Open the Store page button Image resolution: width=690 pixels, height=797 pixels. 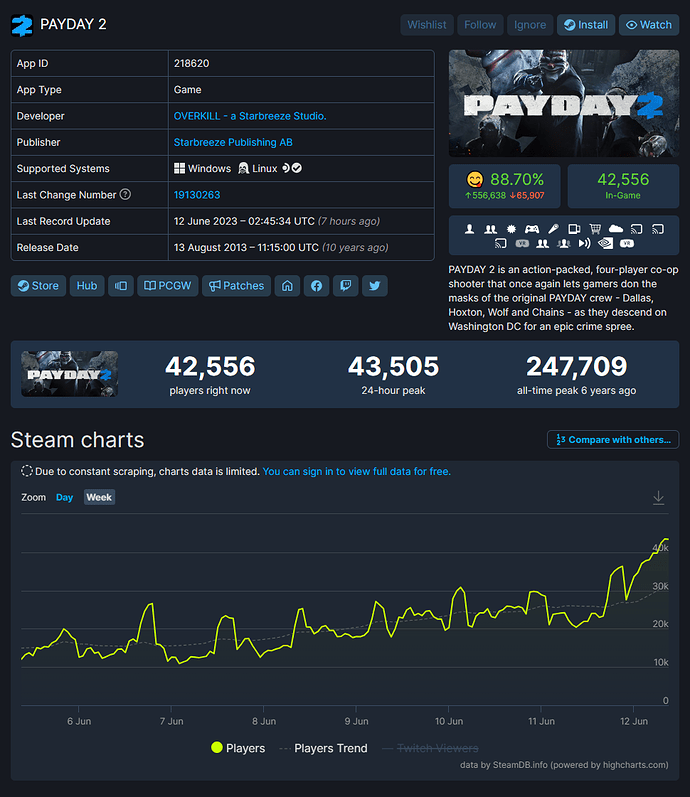(x=38, y=286)
